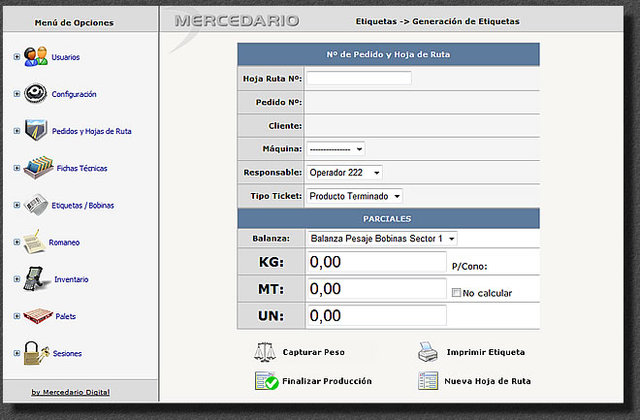The width and height of the screenshot is (640, 420).
Task: Open the Configuración menu entry
Action: click(74, 94)
